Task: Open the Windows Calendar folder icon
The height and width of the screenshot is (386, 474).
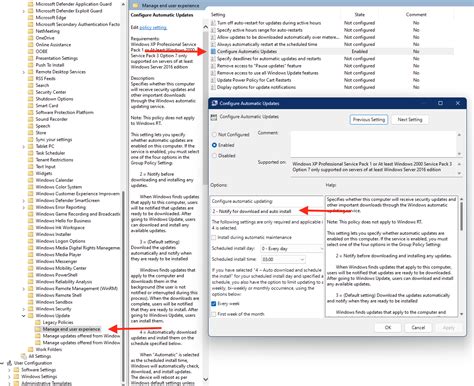Action: (x=30, y=180)
